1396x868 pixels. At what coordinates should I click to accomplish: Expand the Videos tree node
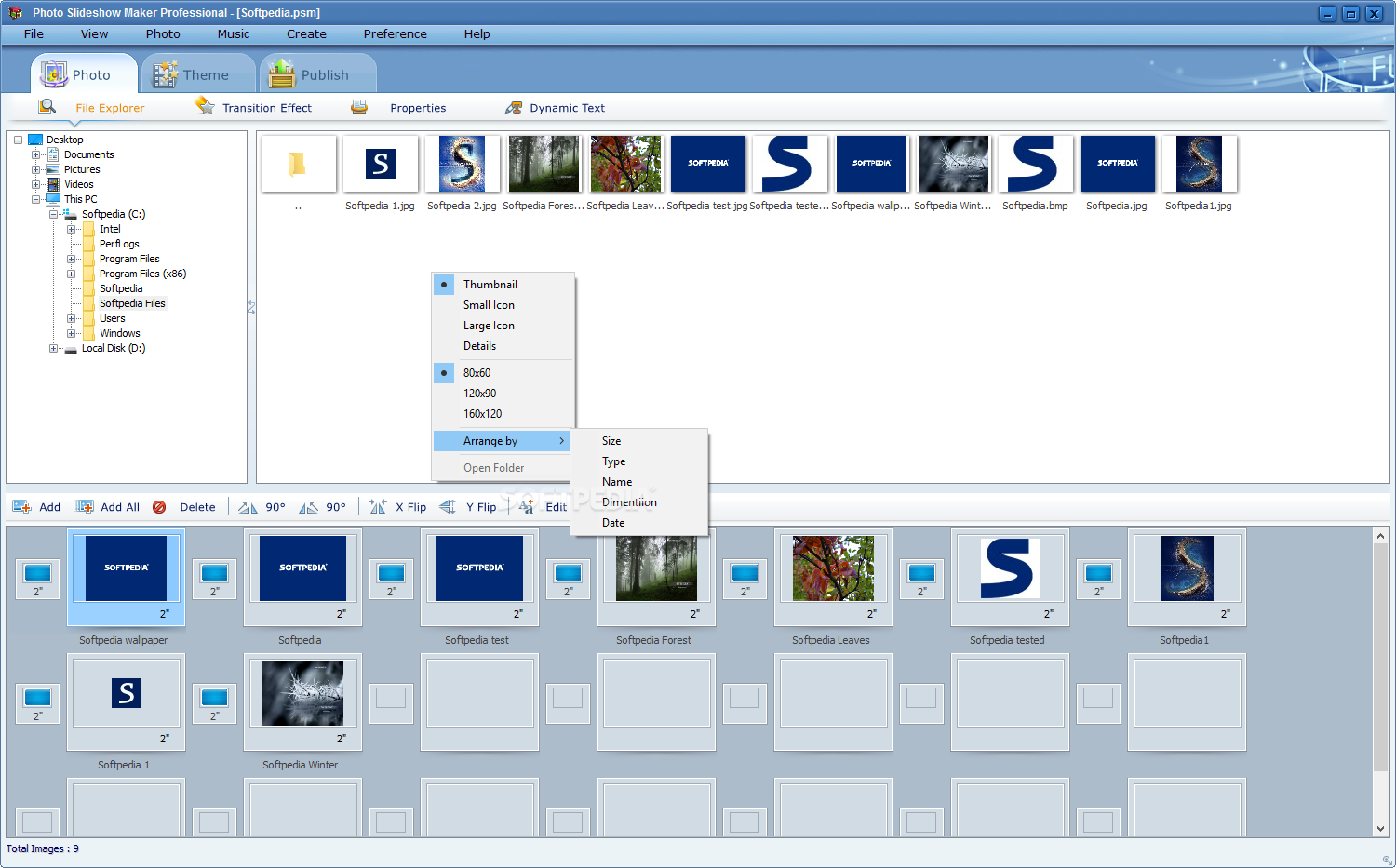(35, 184)
